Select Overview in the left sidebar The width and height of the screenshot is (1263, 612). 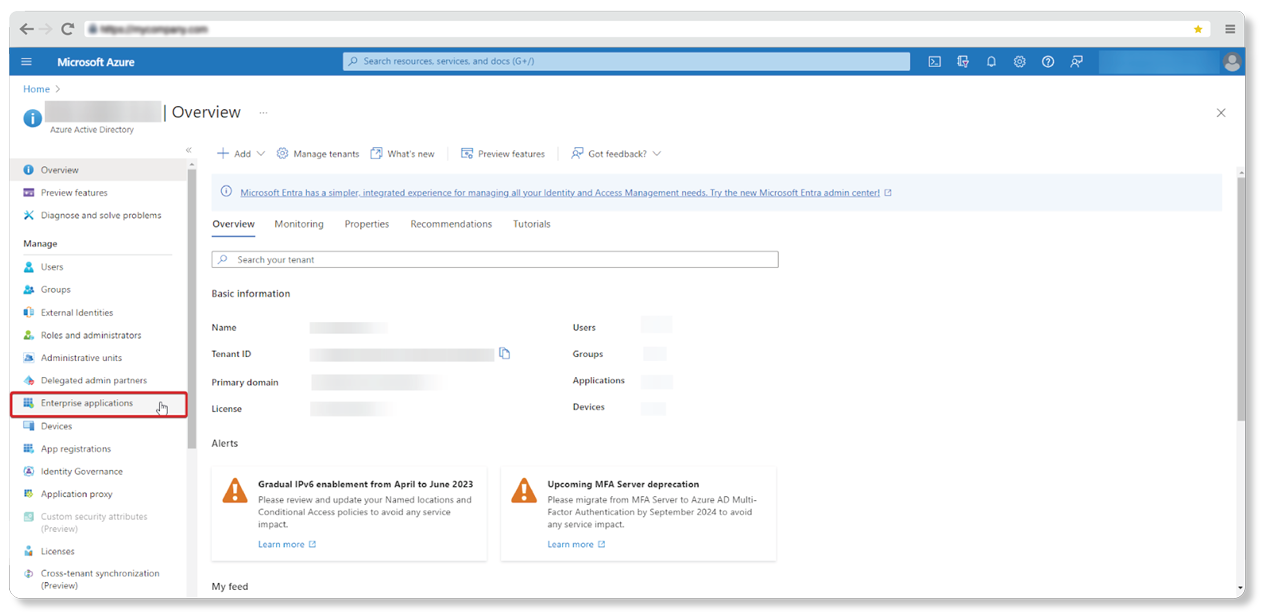tap(98, 170)
